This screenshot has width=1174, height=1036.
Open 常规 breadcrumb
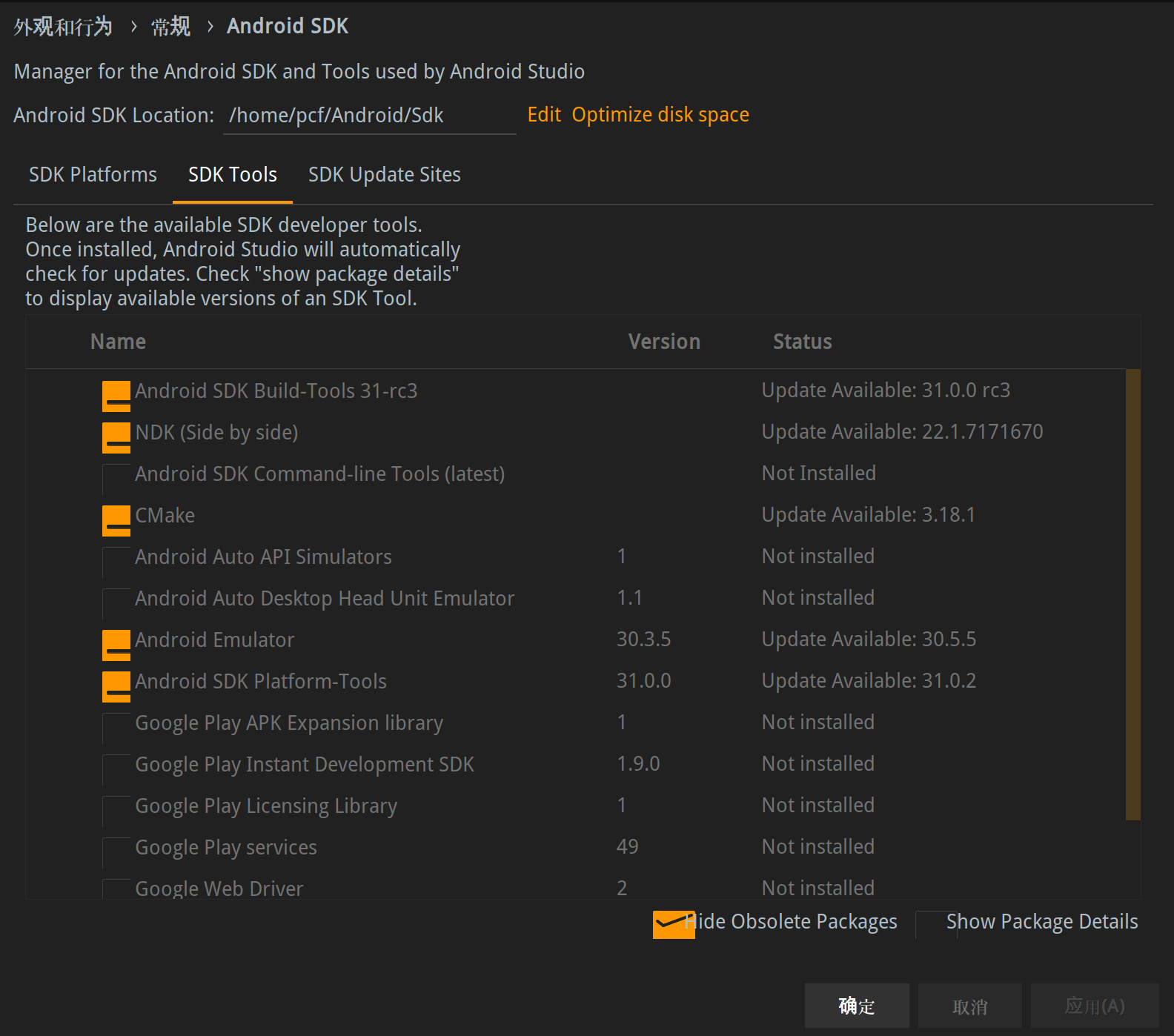click(171, 27)
